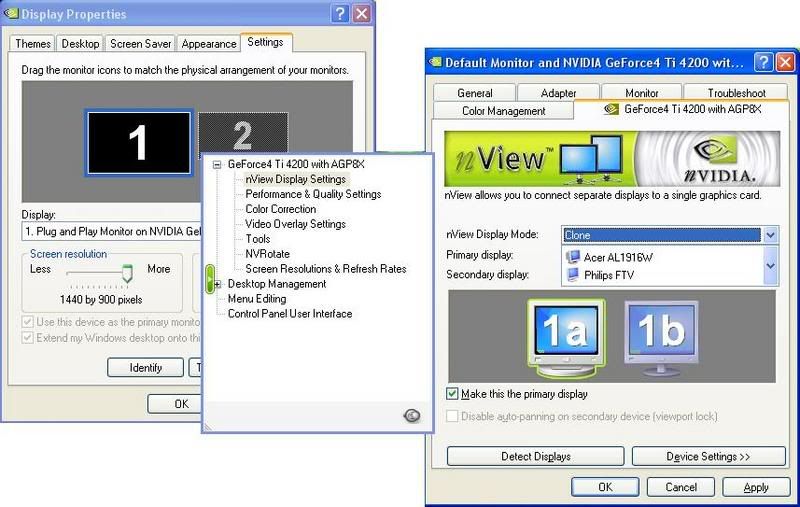Image resolution: width=800 pixels, height=507 pixels.
Task: Click the NVIDIA eye icon in menu footer
Action: (x=412, y=416)
